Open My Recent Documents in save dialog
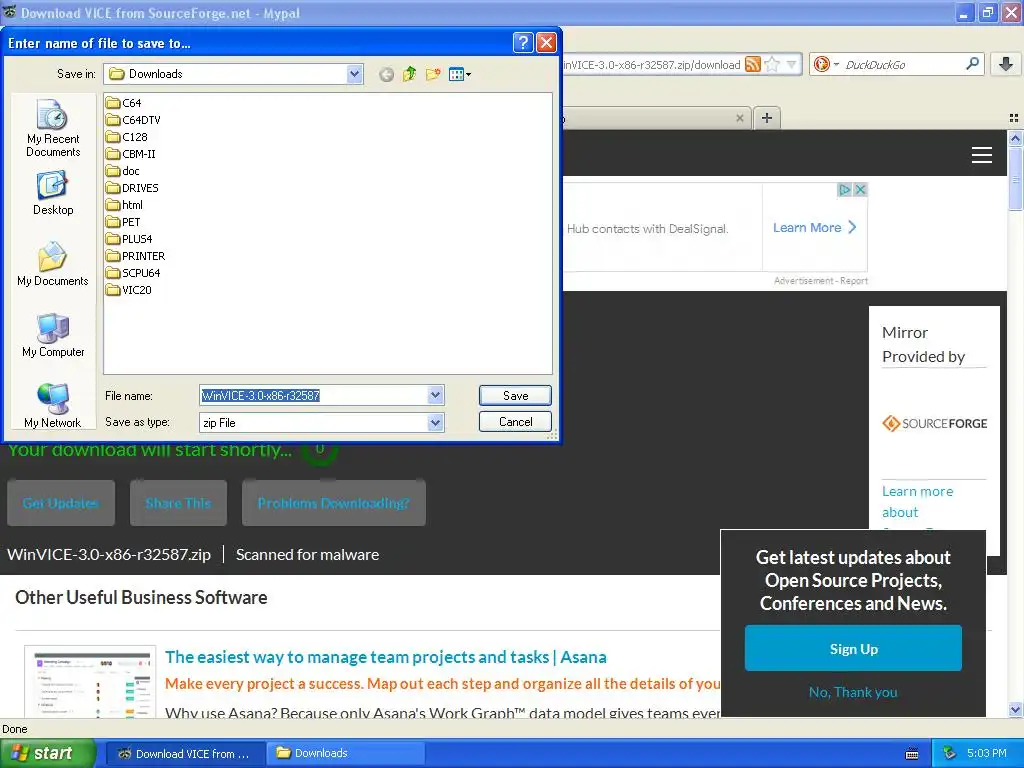1024x768 pixels. click(x=53, y=128)
